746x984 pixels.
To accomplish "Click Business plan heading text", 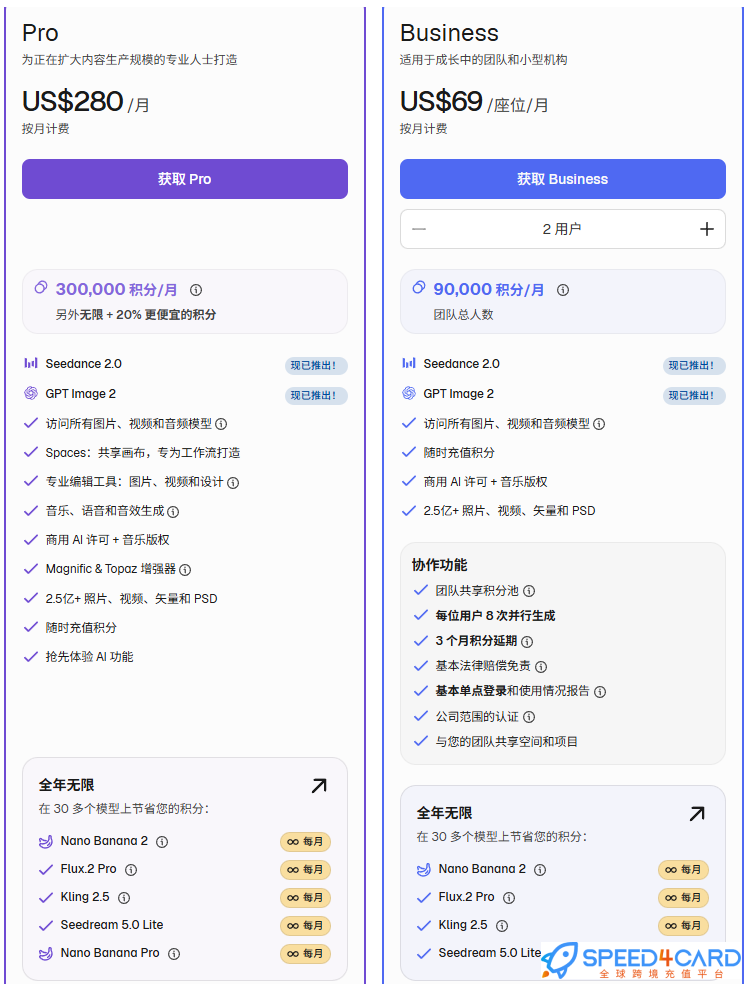I will (x=449, y=33).
